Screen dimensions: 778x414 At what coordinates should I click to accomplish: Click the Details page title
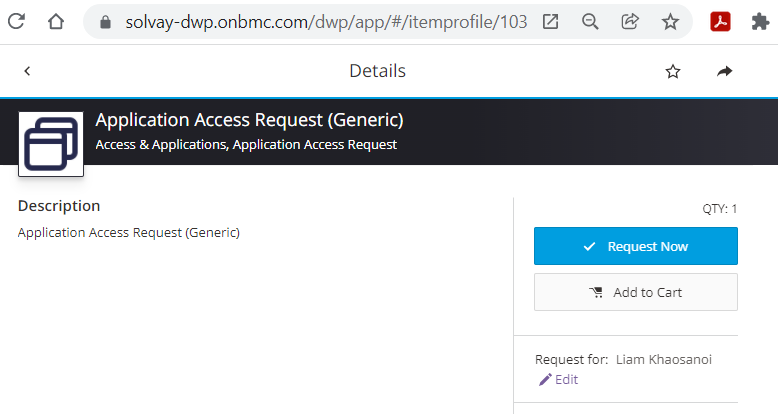tap(377, 71)
